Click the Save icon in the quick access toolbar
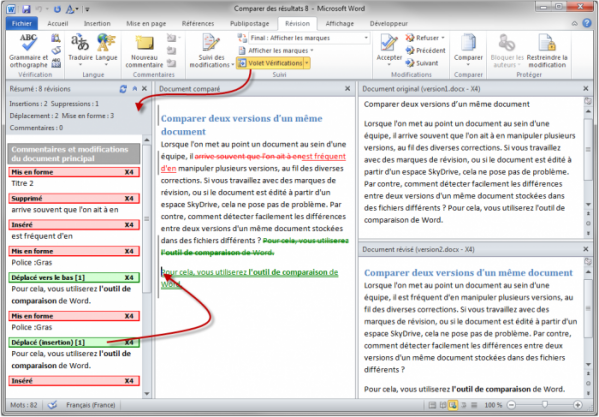Screen dimensions: 599x417 (26, 9)
